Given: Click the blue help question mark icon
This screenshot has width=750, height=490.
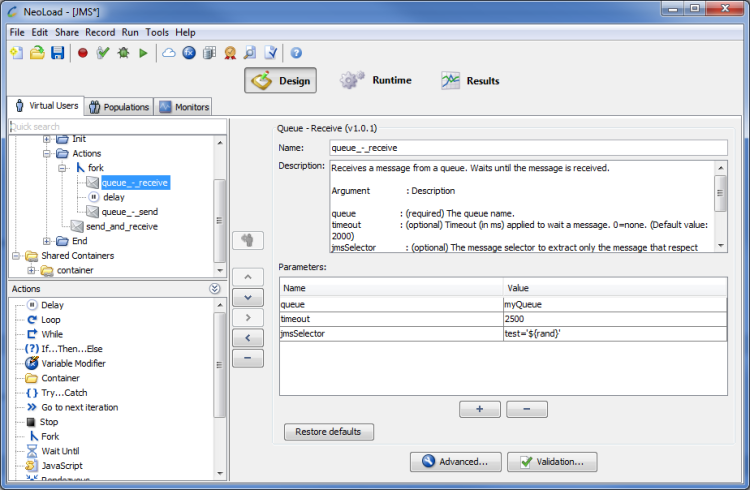Looking at the screenshot, I should coord(296,53).
